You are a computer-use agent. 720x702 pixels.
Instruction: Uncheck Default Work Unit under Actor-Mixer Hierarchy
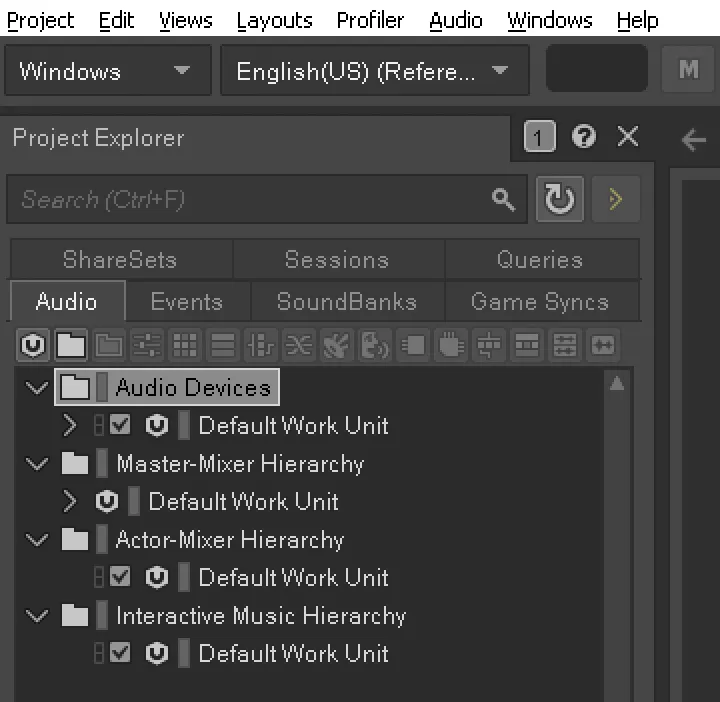click(x=120, y=577)
